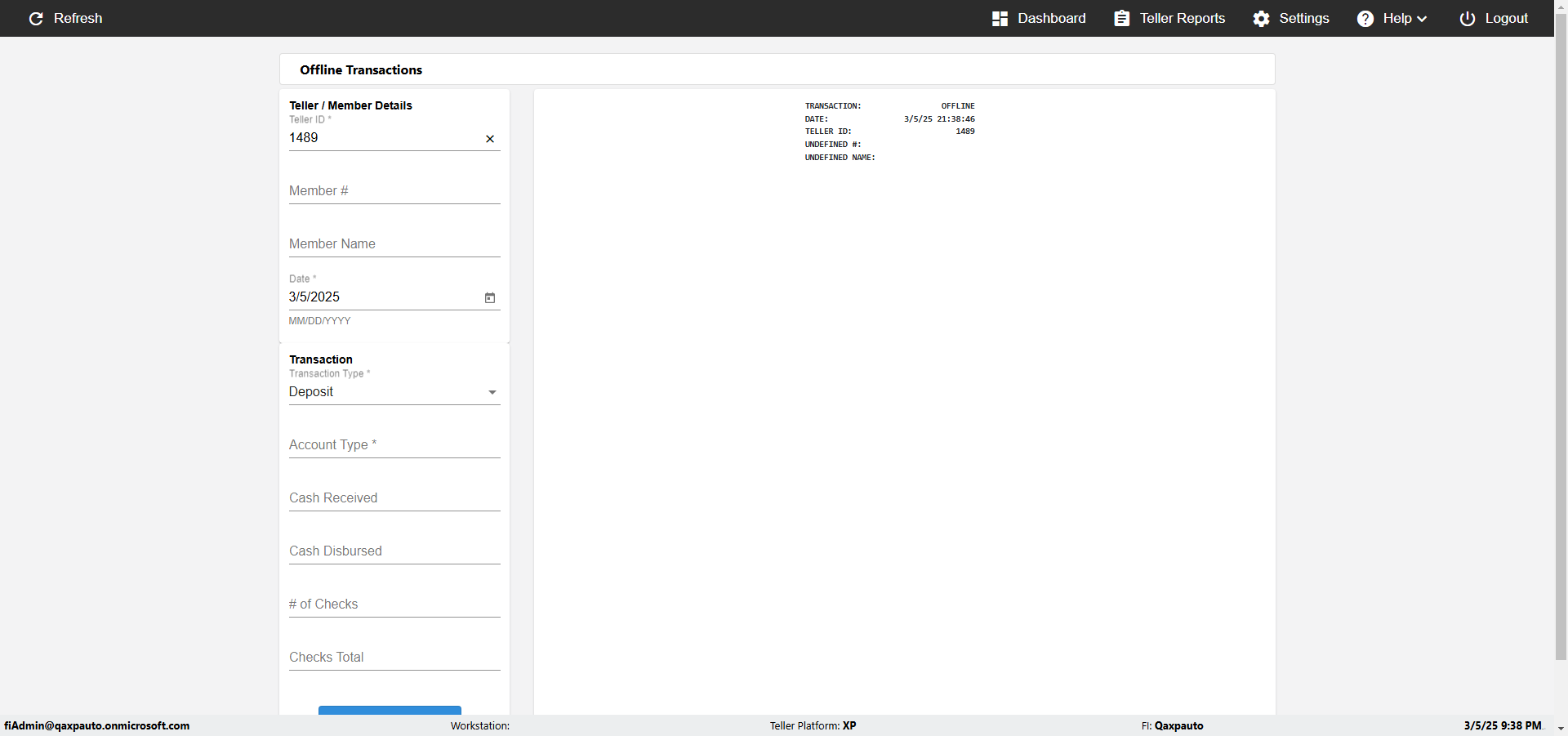Viewport: 1568px width, 736px height.
Task: Click the MM/DD/YYYY date hint
Action: (x=319, y=321)
